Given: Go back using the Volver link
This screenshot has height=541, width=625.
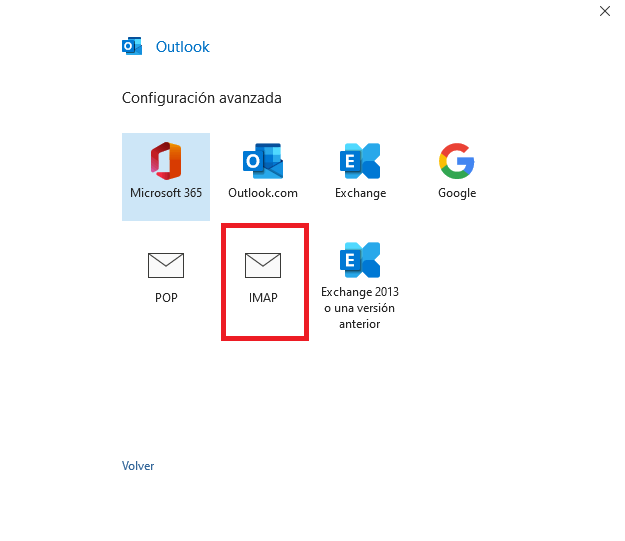Looking at the screenshot, I should point(138,466).
